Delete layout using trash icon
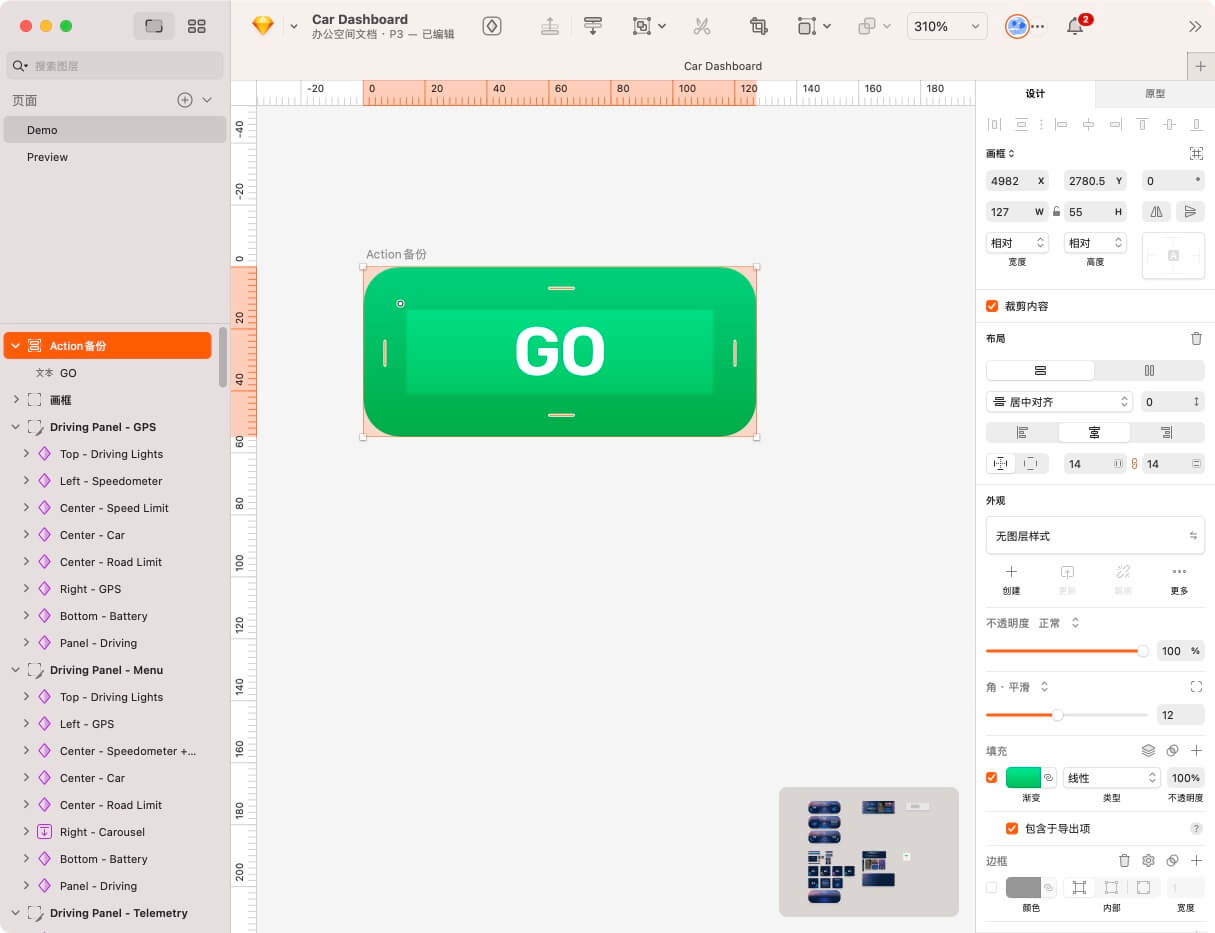This screenshot has width=1215, height=933. 1196,339
